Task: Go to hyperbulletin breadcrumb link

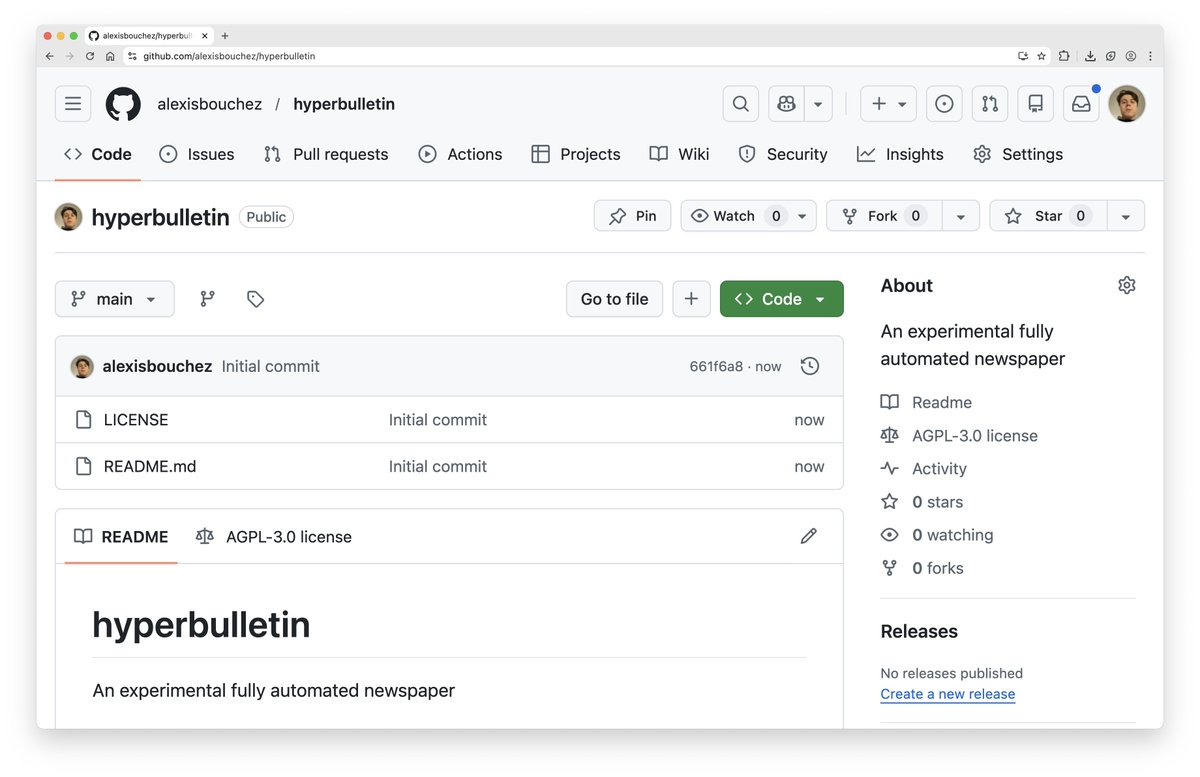Action: (344, 104)
